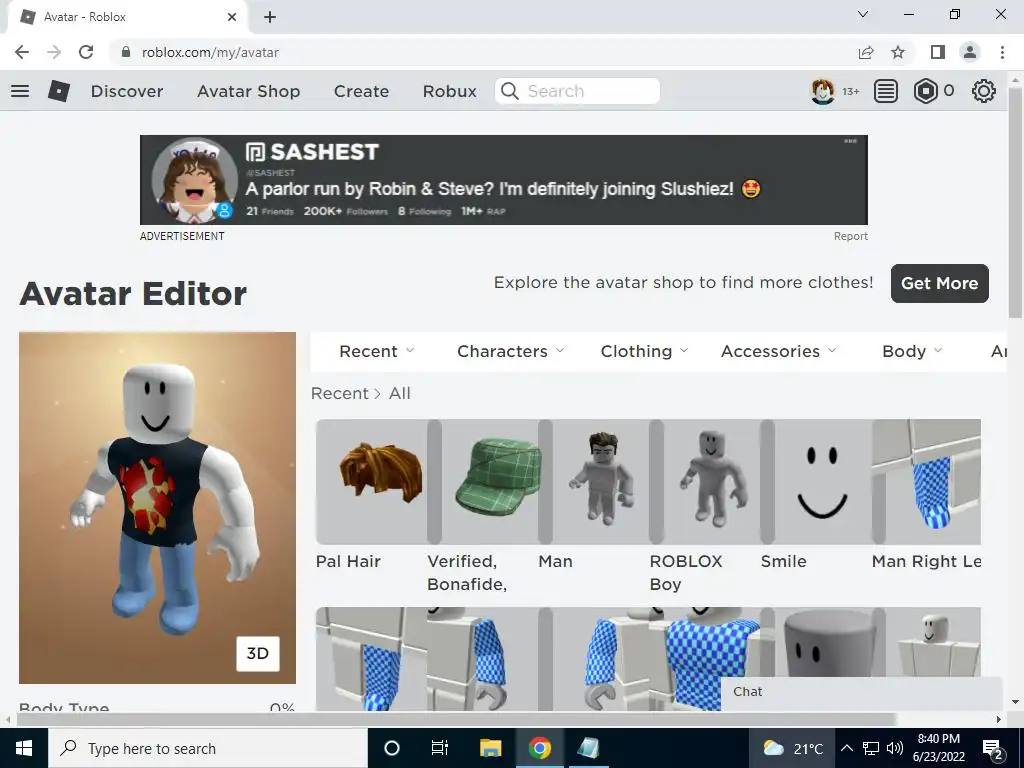Open ad options three-dot icon
Screen dimensions: 1024x768
(850, 141)
